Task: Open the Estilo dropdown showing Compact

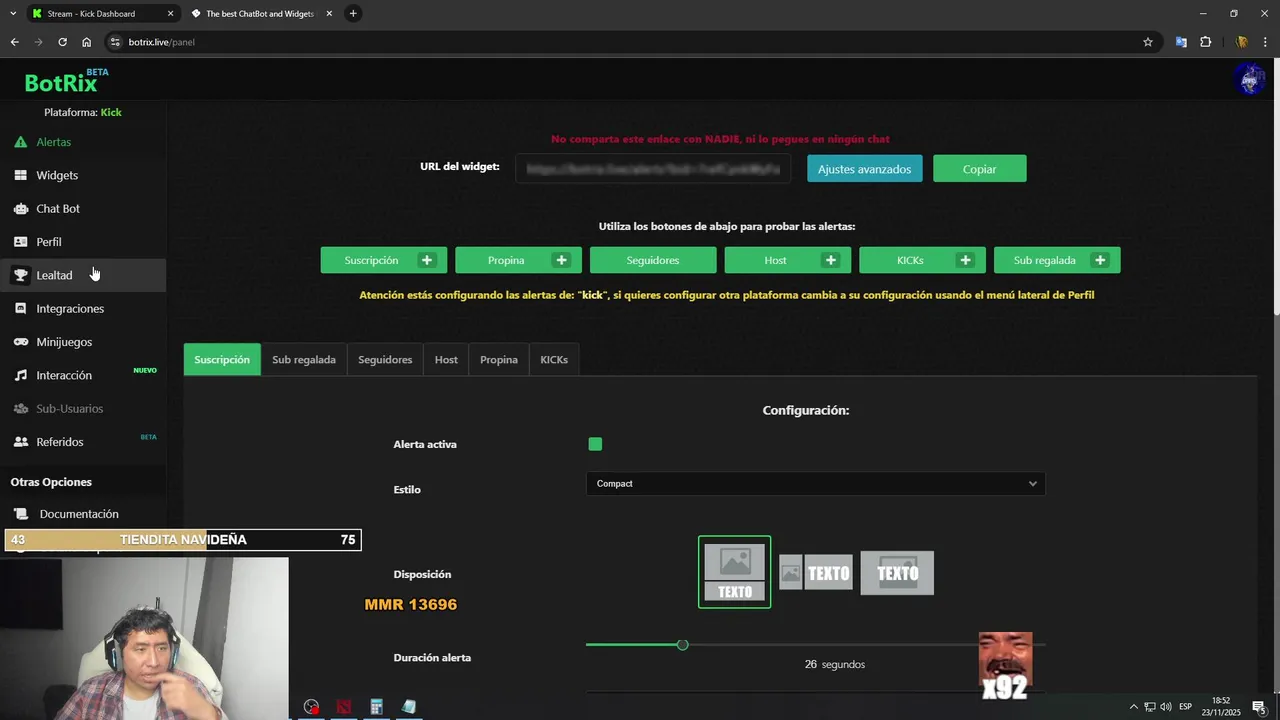Action: point(815,483)
